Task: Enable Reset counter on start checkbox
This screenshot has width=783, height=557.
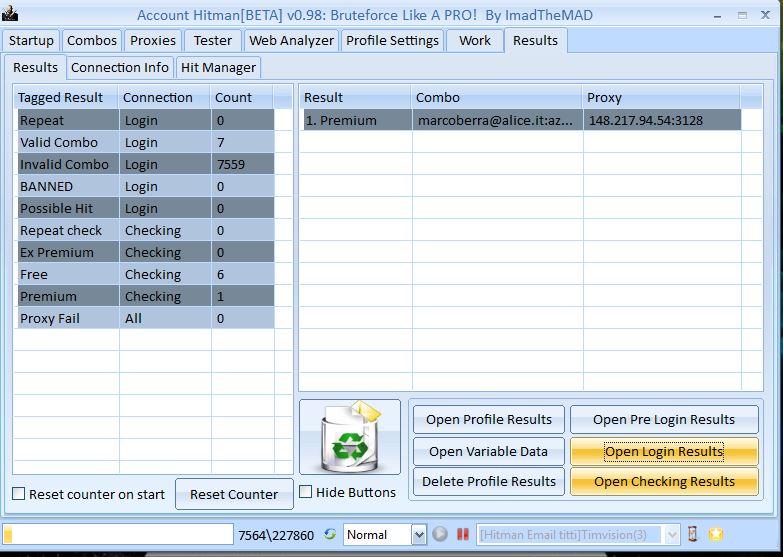Action: coord(18,494)
